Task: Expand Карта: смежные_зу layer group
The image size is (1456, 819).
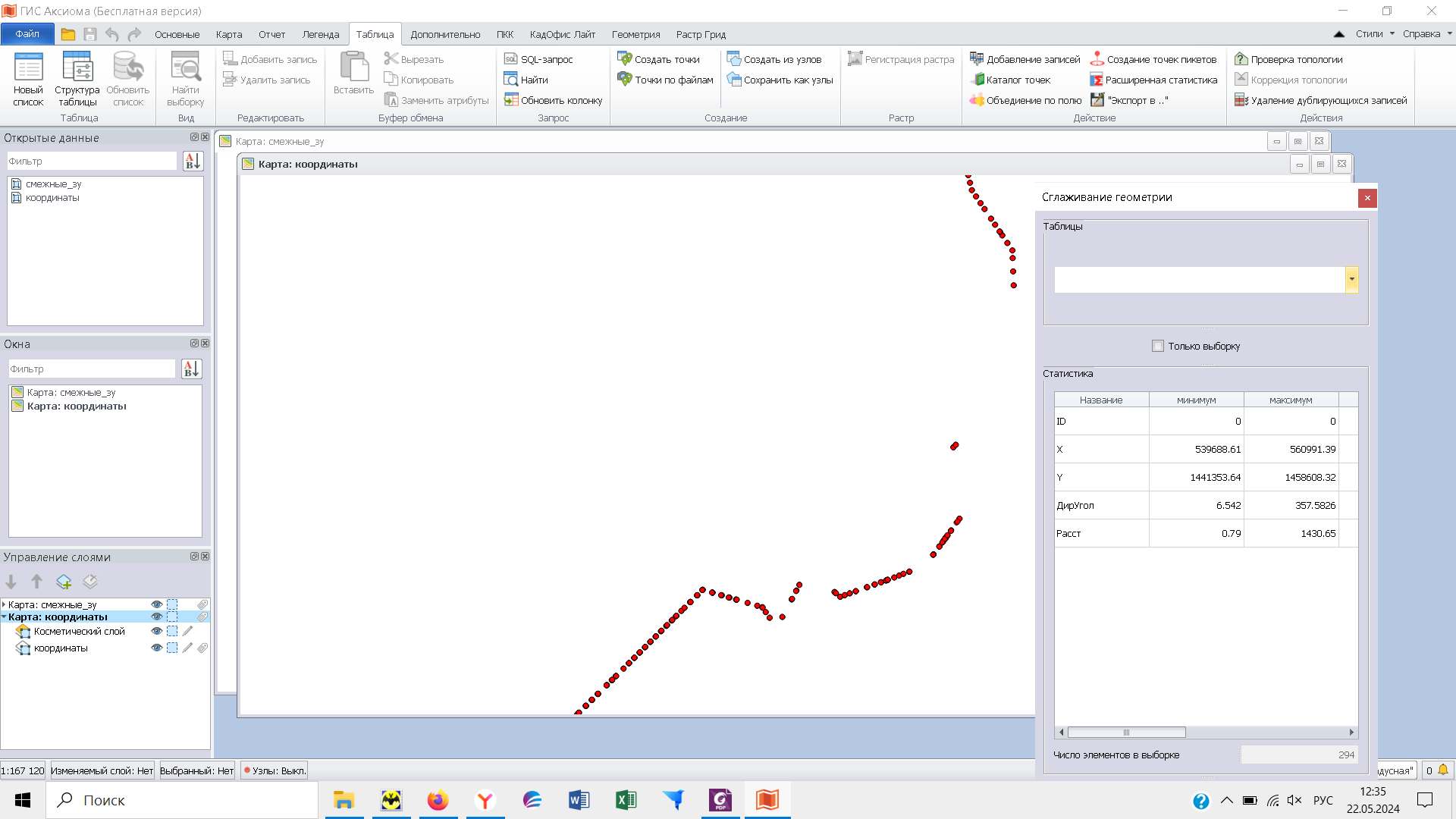Action: [x=5, y=604]
